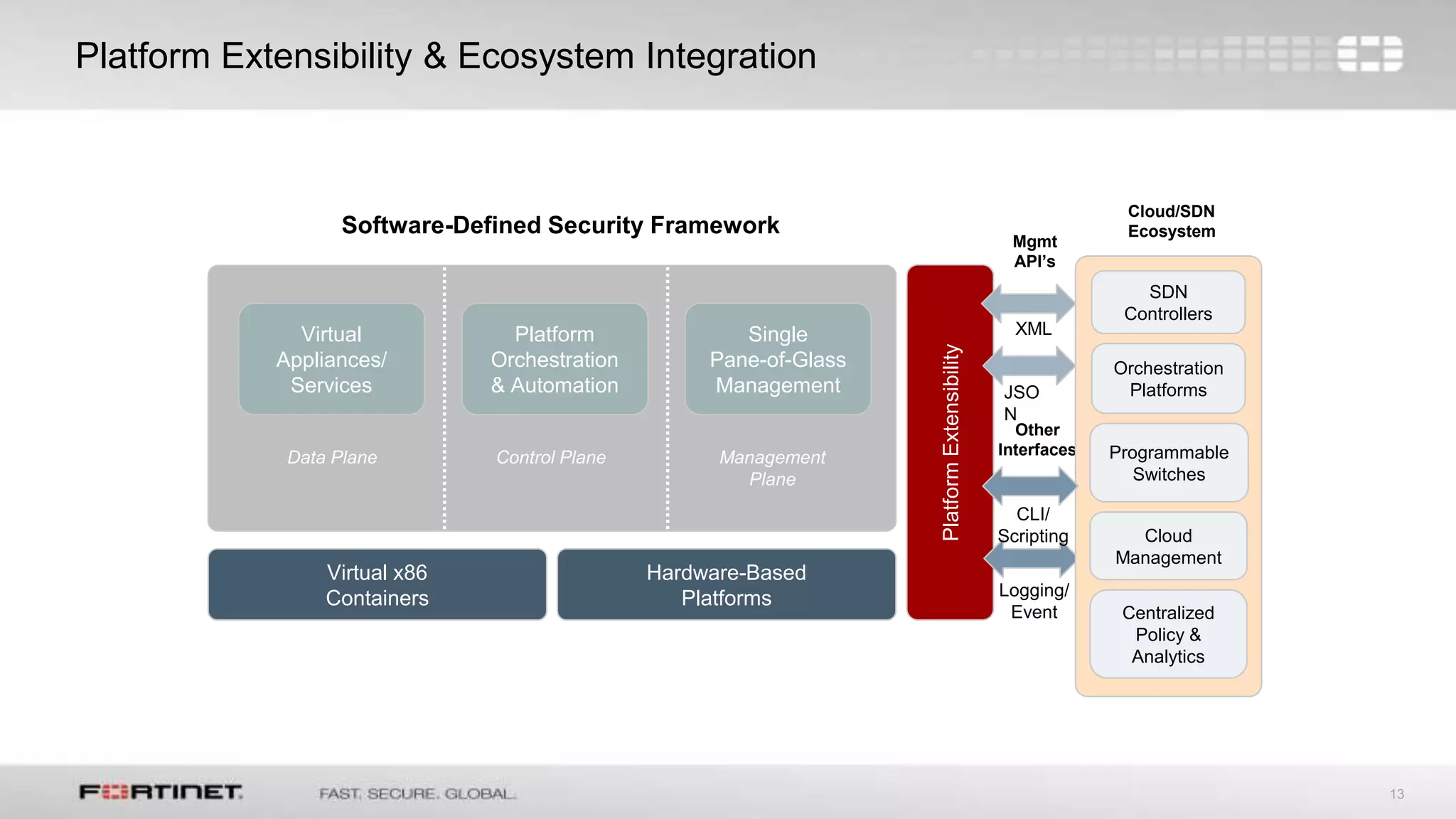Click the Hardware-Based Platforms block
1456x819 pixels.
(726, 585)
